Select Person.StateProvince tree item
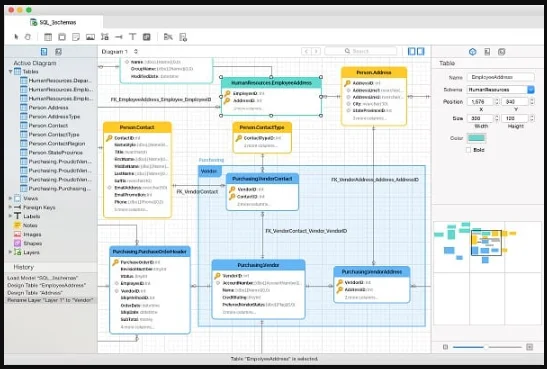The image size is (547, 369). [56, 152]
